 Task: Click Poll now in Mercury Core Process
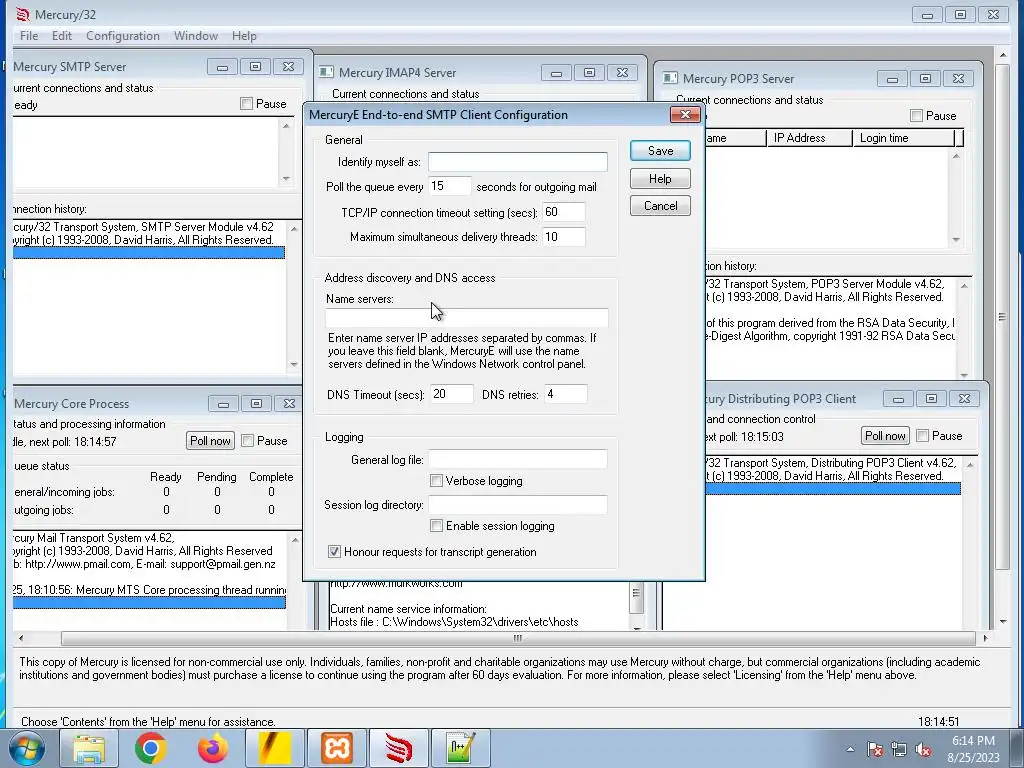(210, 441)
